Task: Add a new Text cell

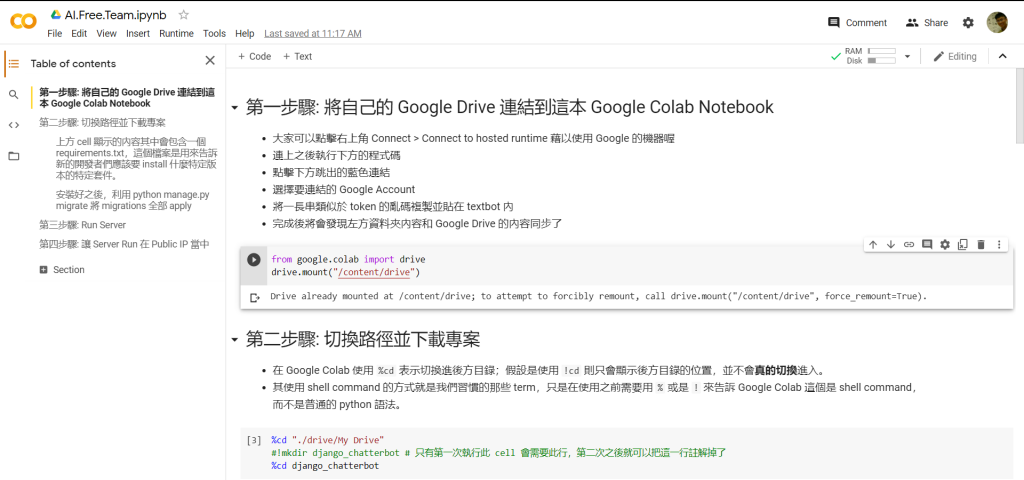Action: [x=297, y=56]
